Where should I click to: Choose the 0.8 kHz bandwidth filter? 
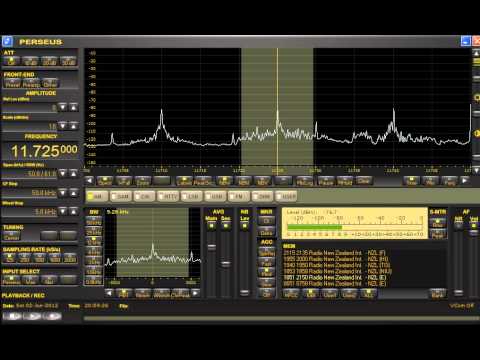pyautogui.click(x=94, y=281)
